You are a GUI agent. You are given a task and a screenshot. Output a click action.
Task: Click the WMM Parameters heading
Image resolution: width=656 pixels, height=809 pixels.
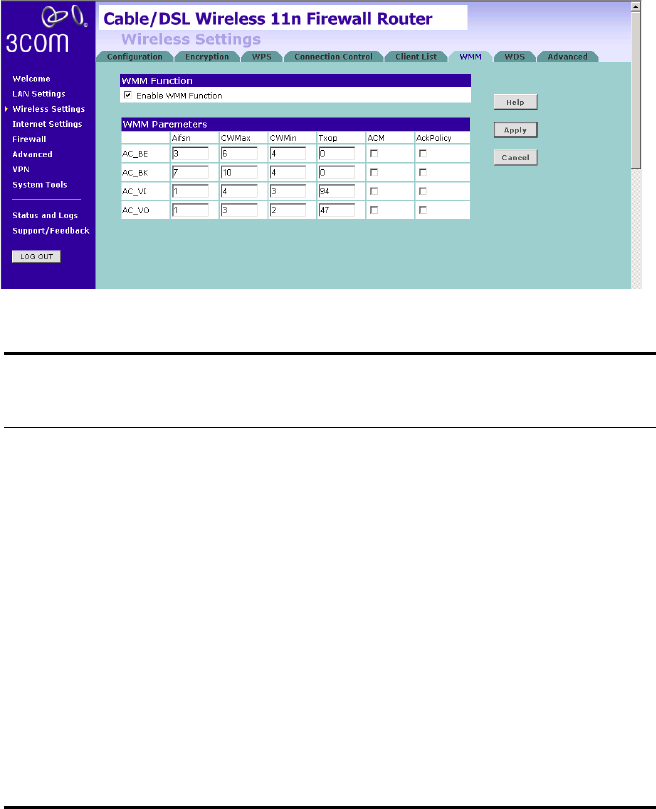[x=165, y=124]
